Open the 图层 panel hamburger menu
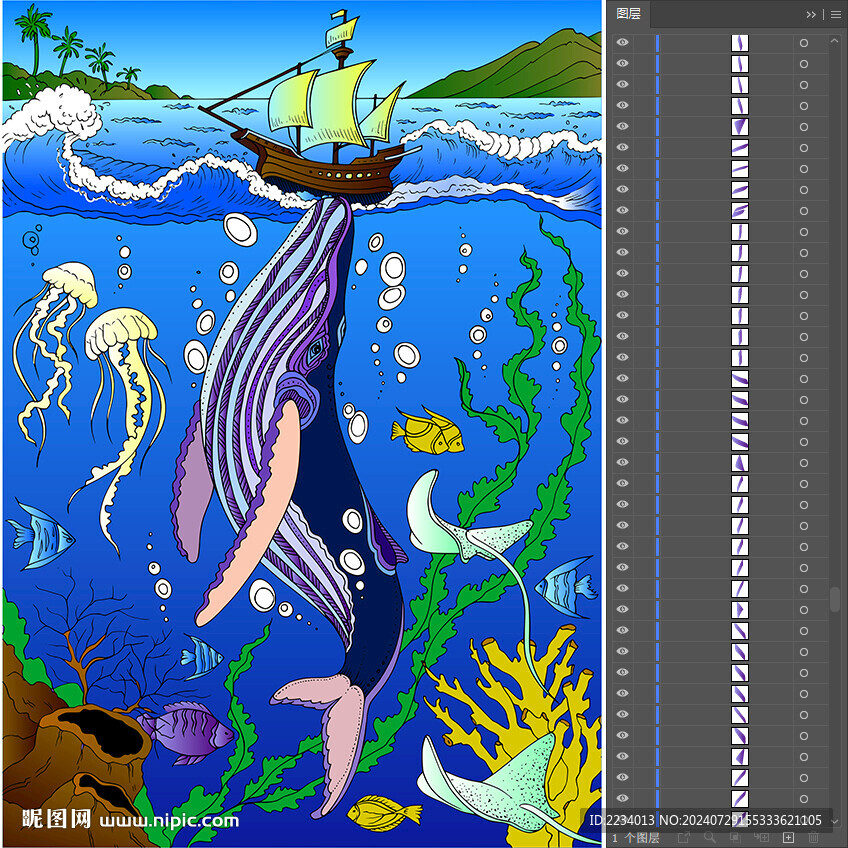The width and height of the screenshot is (848, 848). pyautogui.click(x=836, y=15)
